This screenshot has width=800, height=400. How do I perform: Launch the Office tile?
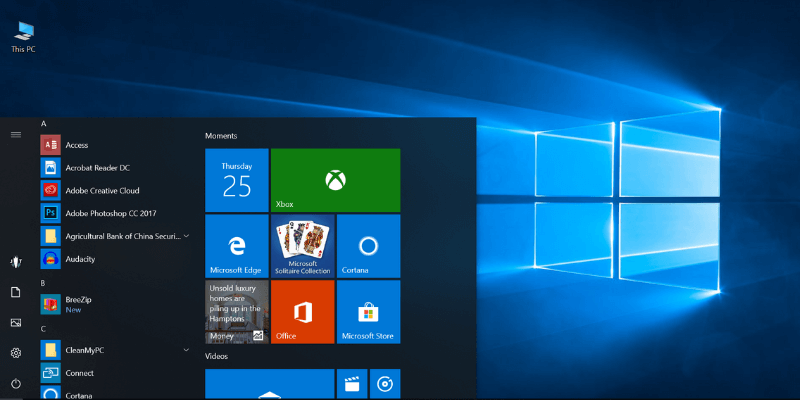302,311
